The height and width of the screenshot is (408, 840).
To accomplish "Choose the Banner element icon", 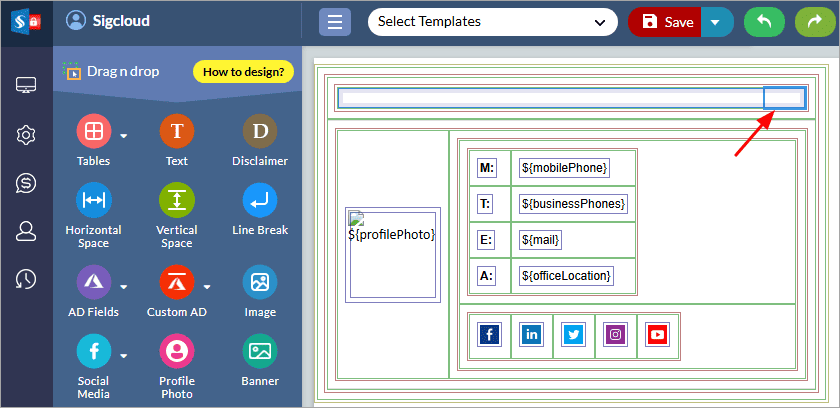I will pos(260,351).
